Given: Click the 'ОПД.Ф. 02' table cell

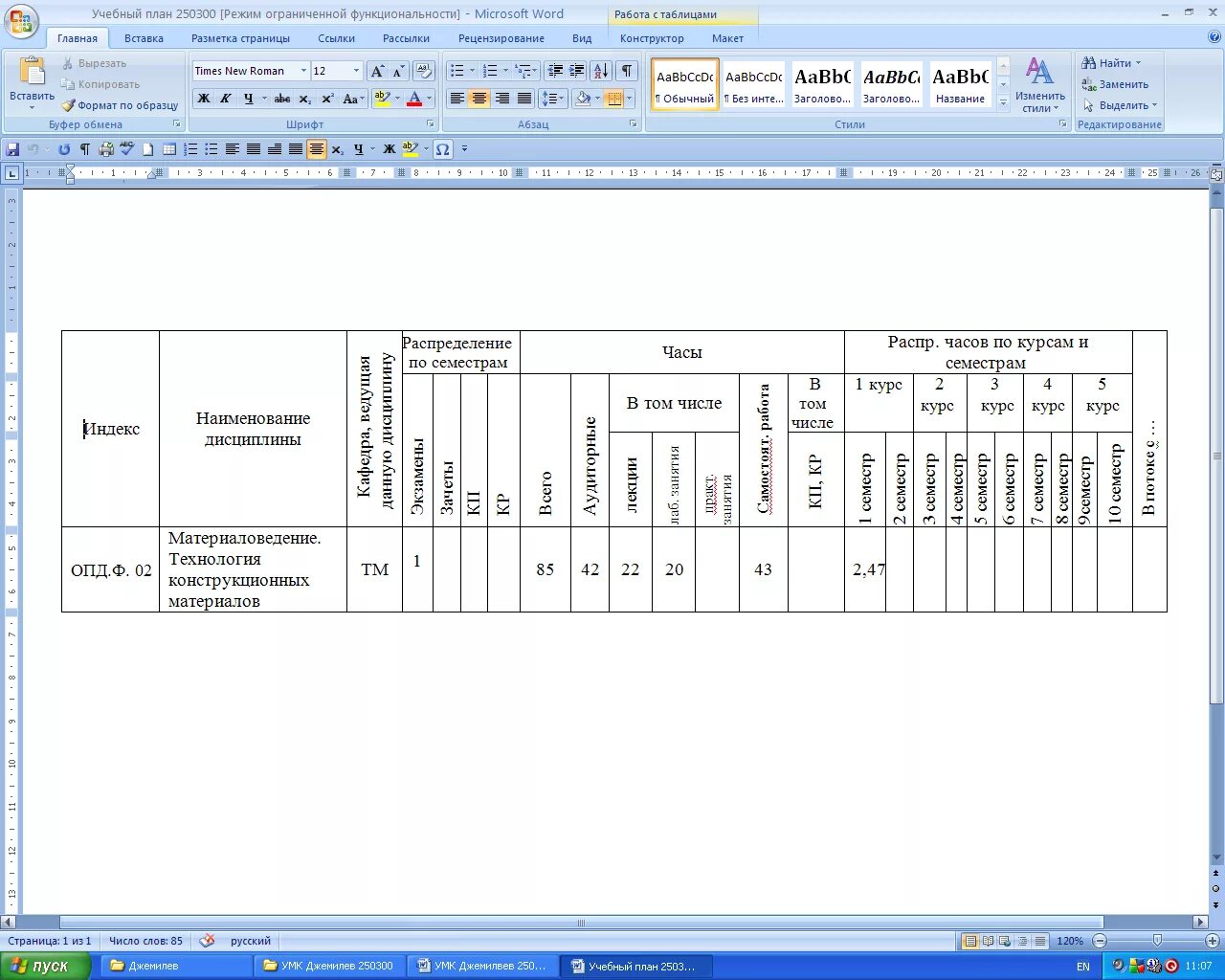Looking at the screenshot, I should [x=111, y=570].
